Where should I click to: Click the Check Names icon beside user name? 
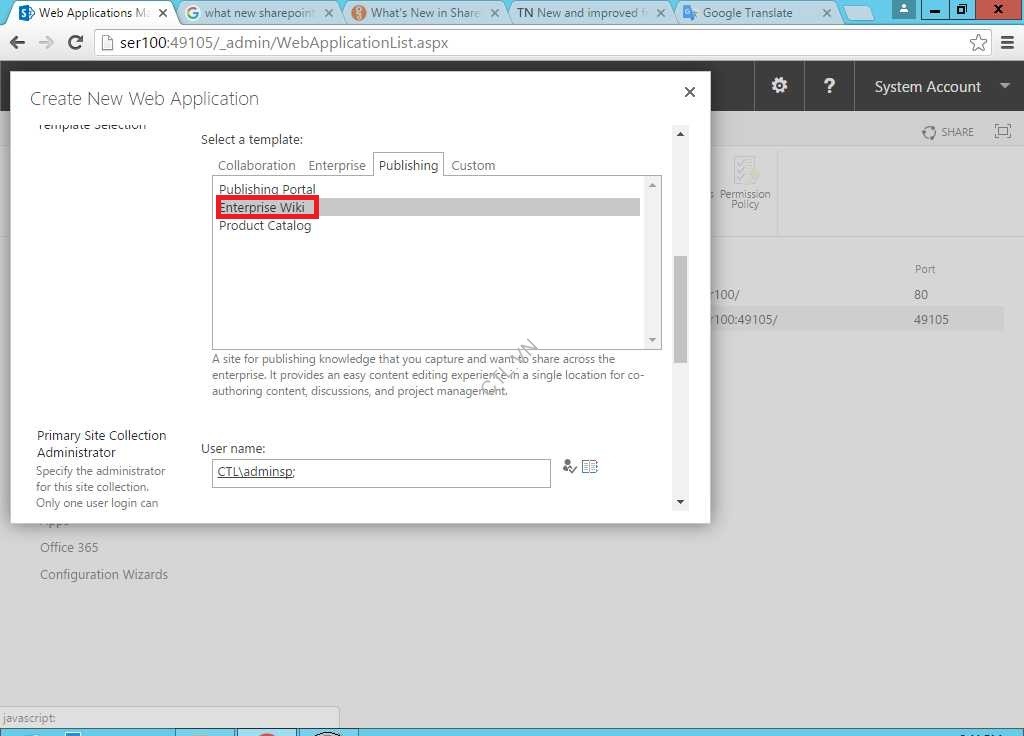coord(569,467)
